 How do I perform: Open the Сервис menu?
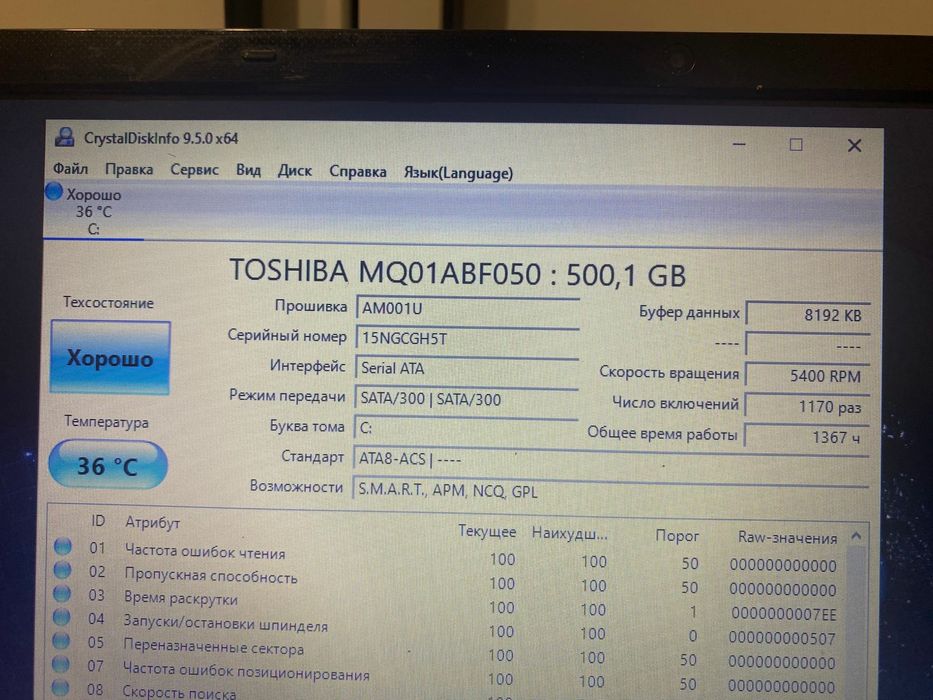[x=194, y=170]
